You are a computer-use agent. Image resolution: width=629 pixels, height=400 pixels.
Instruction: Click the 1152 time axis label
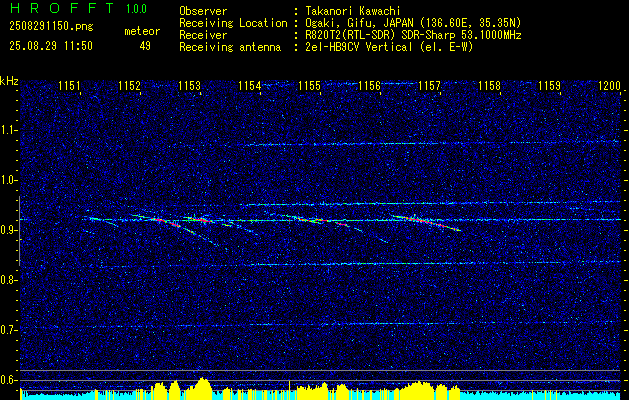(x=130, y=86)
